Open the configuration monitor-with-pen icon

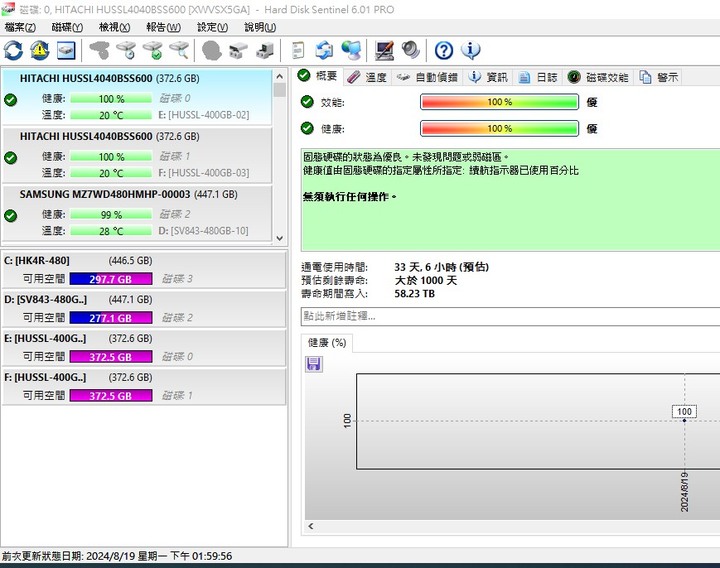tap(384, 50)
